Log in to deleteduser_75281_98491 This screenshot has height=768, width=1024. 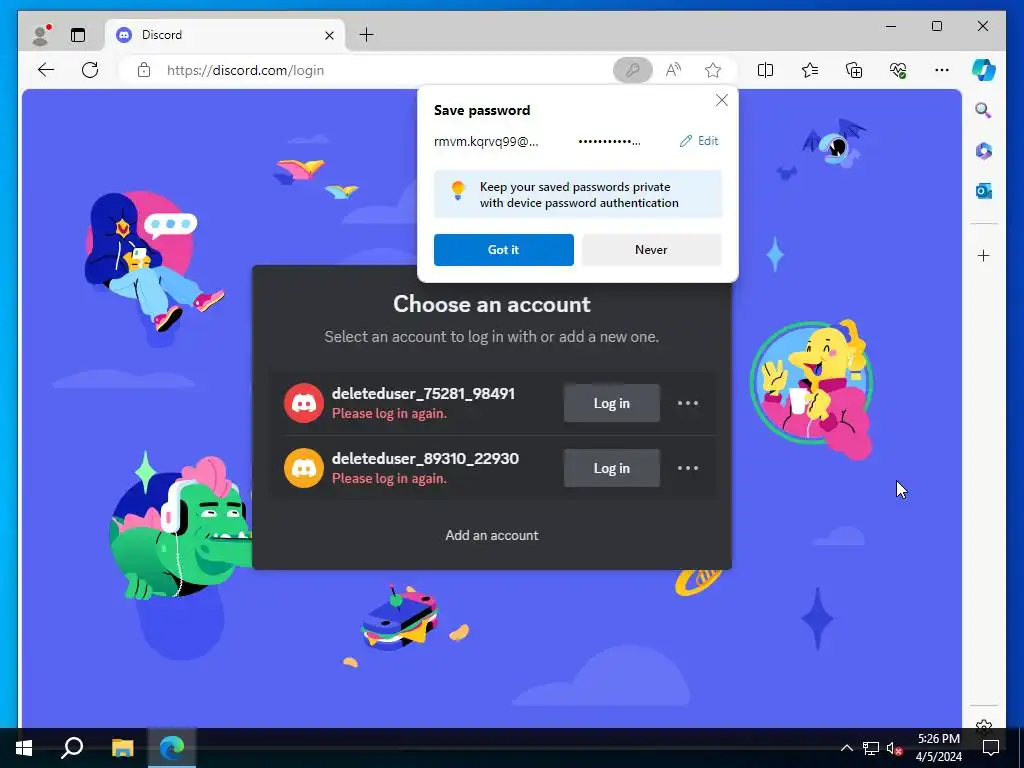[x=612, y=404]
